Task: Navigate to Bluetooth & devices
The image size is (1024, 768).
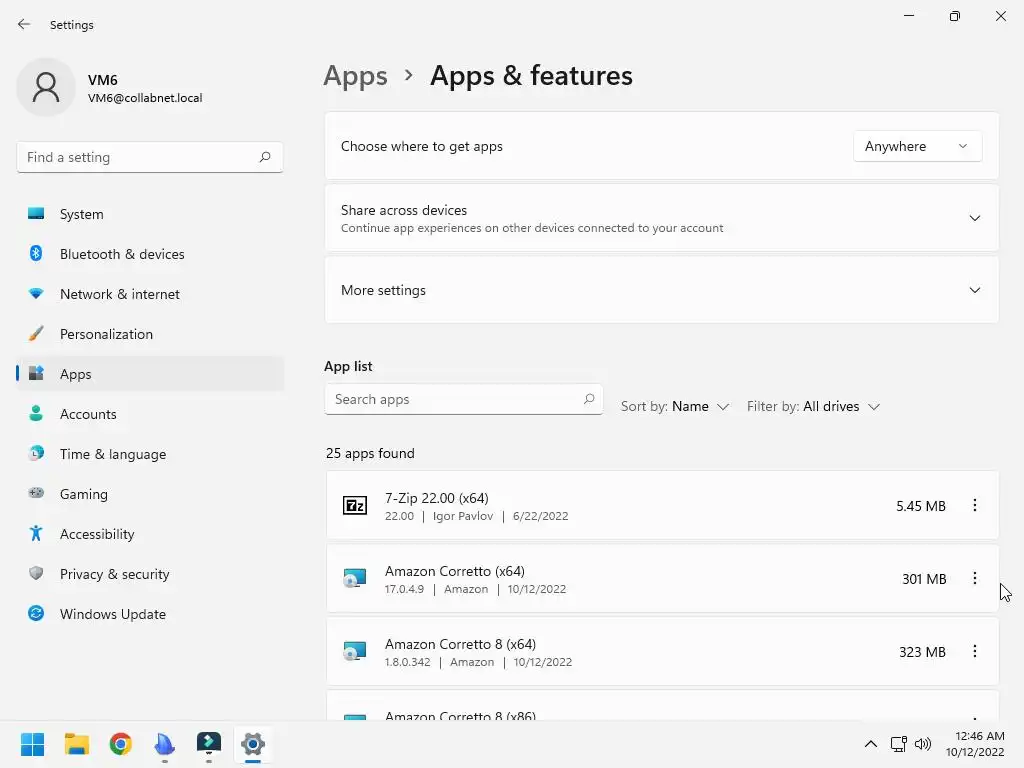Action: coord(122,254)
